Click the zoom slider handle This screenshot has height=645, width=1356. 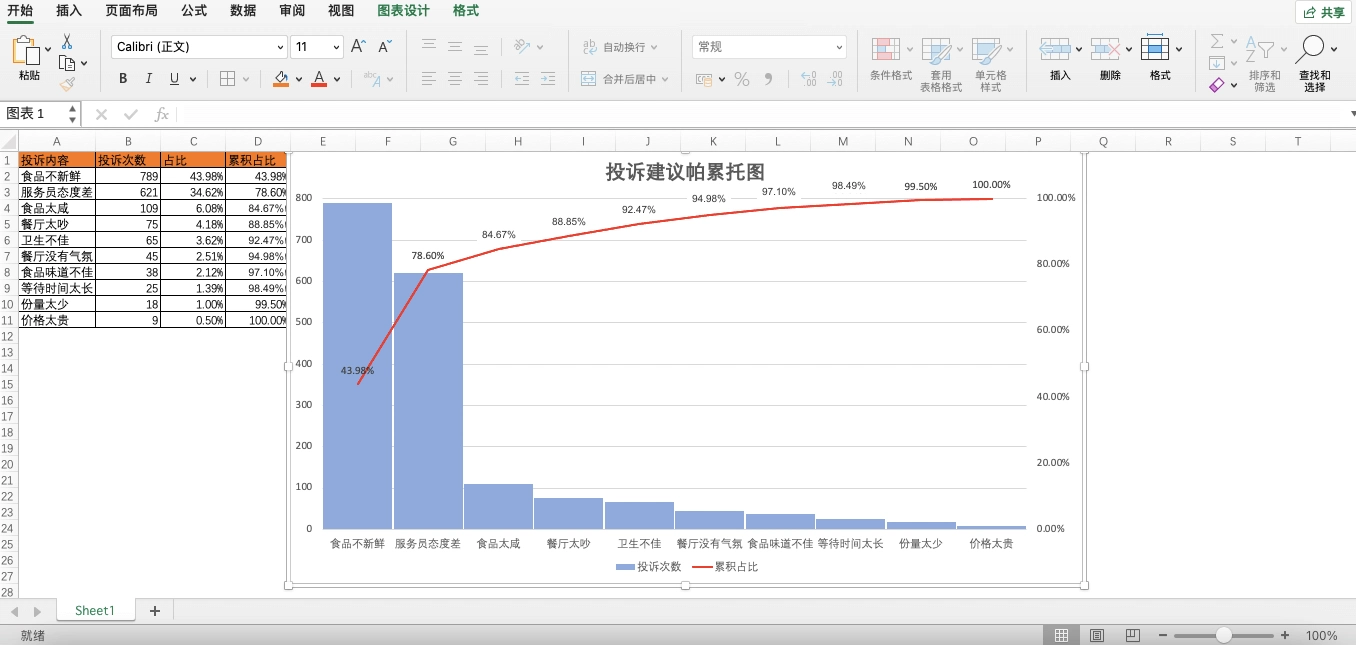click(x=1224, y=635)
